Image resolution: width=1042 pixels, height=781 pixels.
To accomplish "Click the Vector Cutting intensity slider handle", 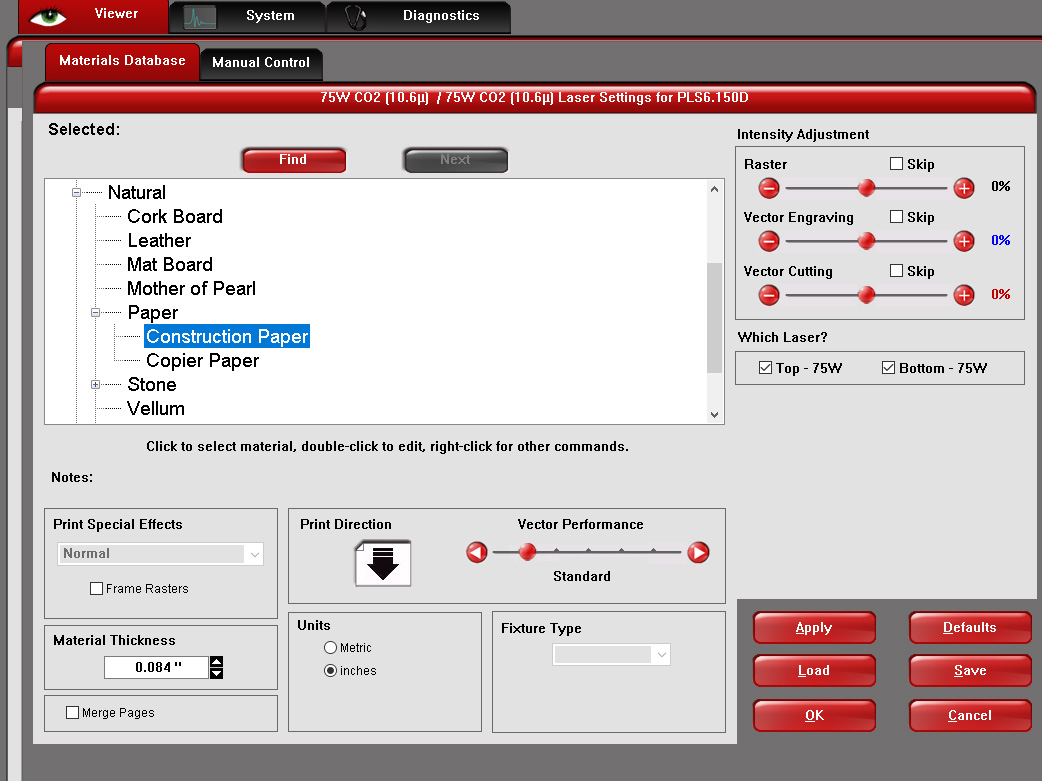I will tap(866, 294).
